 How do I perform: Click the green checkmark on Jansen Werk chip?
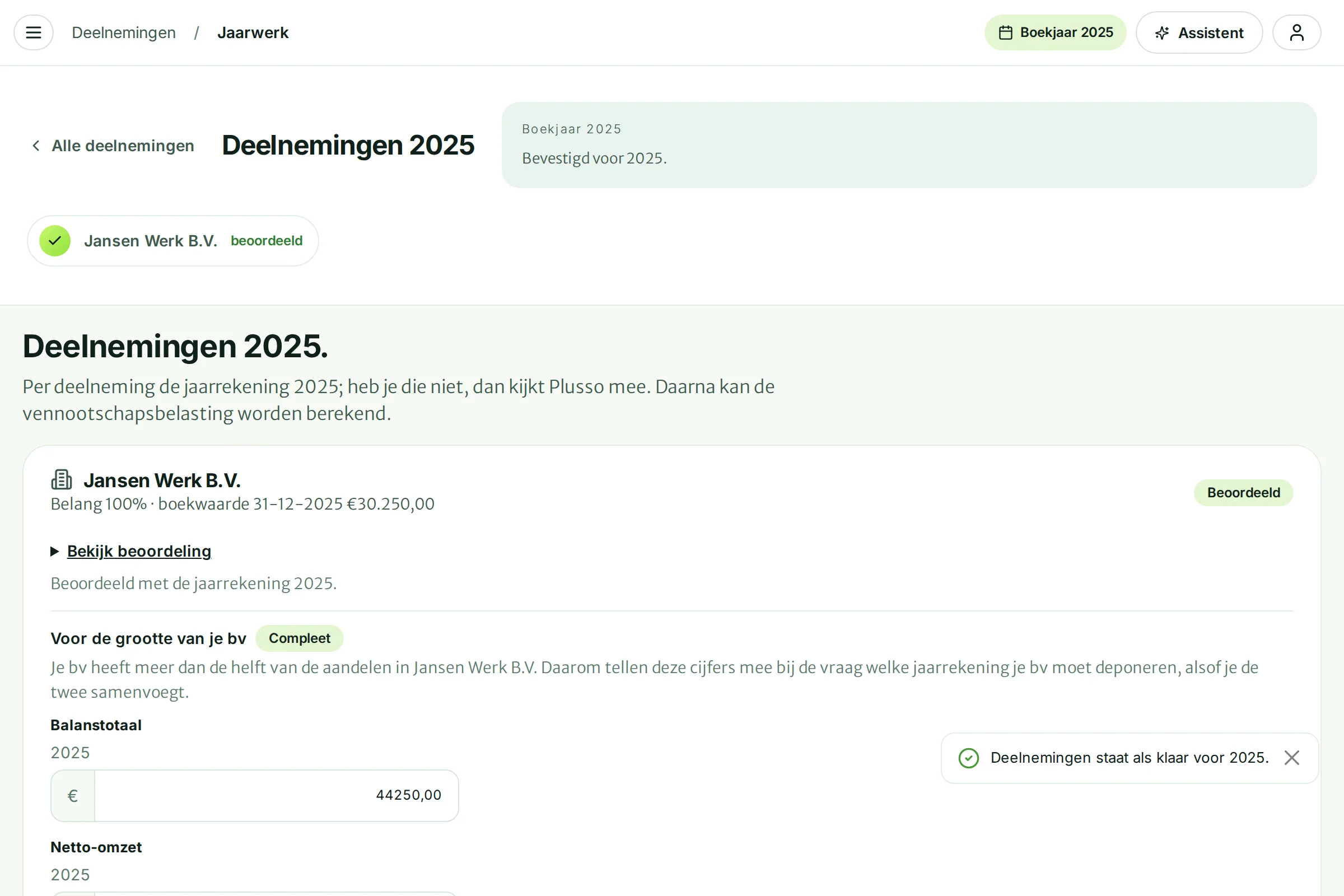tap(55, 241)
